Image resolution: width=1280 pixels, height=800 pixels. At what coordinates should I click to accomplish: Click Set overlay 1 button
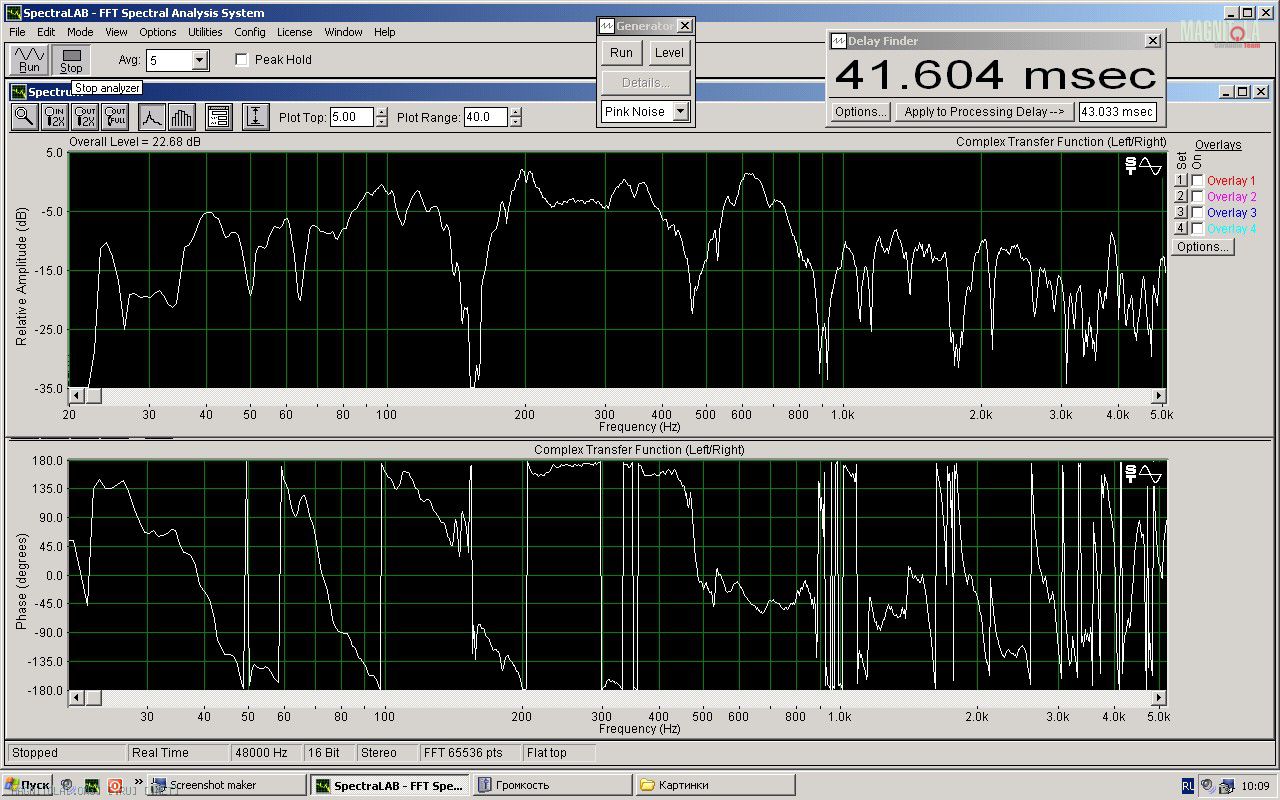pos(1180,181)
